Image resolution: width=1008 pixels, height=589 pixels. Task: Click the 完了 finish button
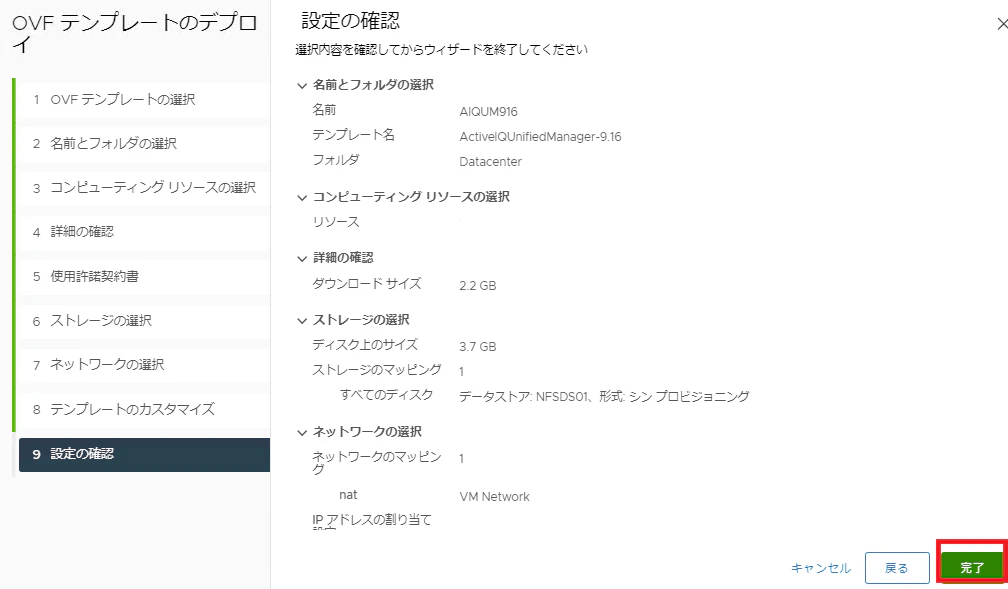click(x=972, y=568)
